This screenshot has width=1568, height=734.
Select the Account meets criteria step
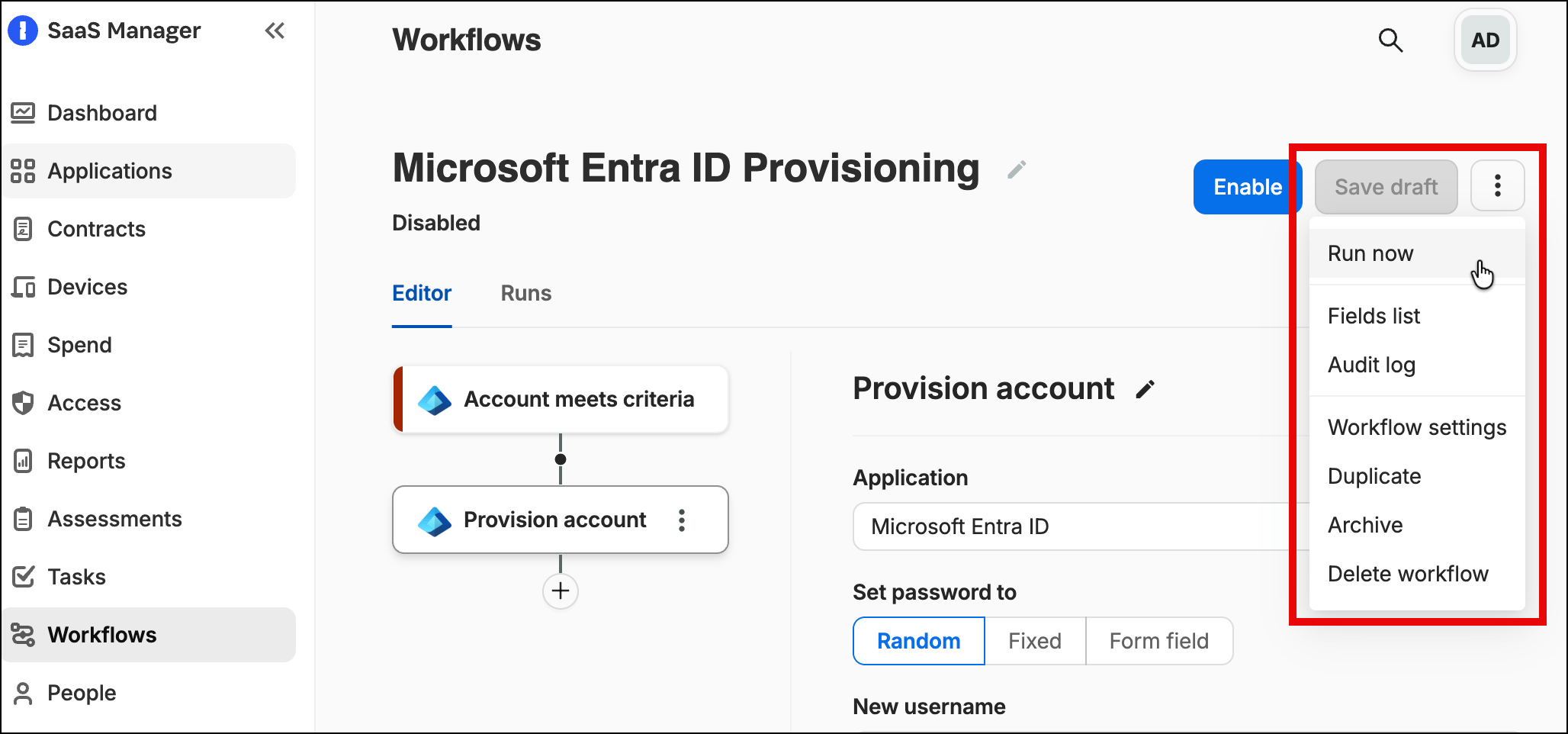pyautogui.click(x=561, y=400)
